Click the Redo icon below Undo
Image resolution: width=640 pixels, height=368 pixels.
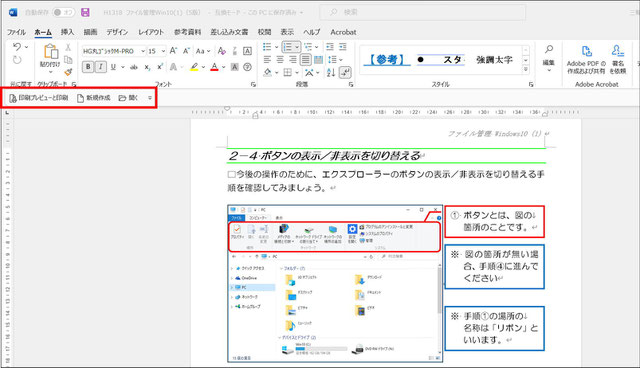(17, 60)
